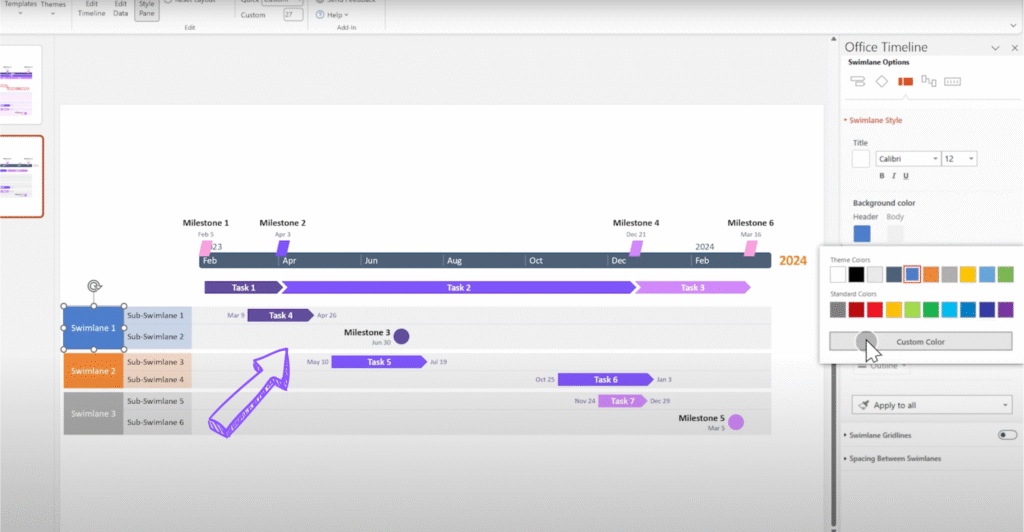
Task: Click the Milestone 5 circle marker
Action: tap(736, 422)
